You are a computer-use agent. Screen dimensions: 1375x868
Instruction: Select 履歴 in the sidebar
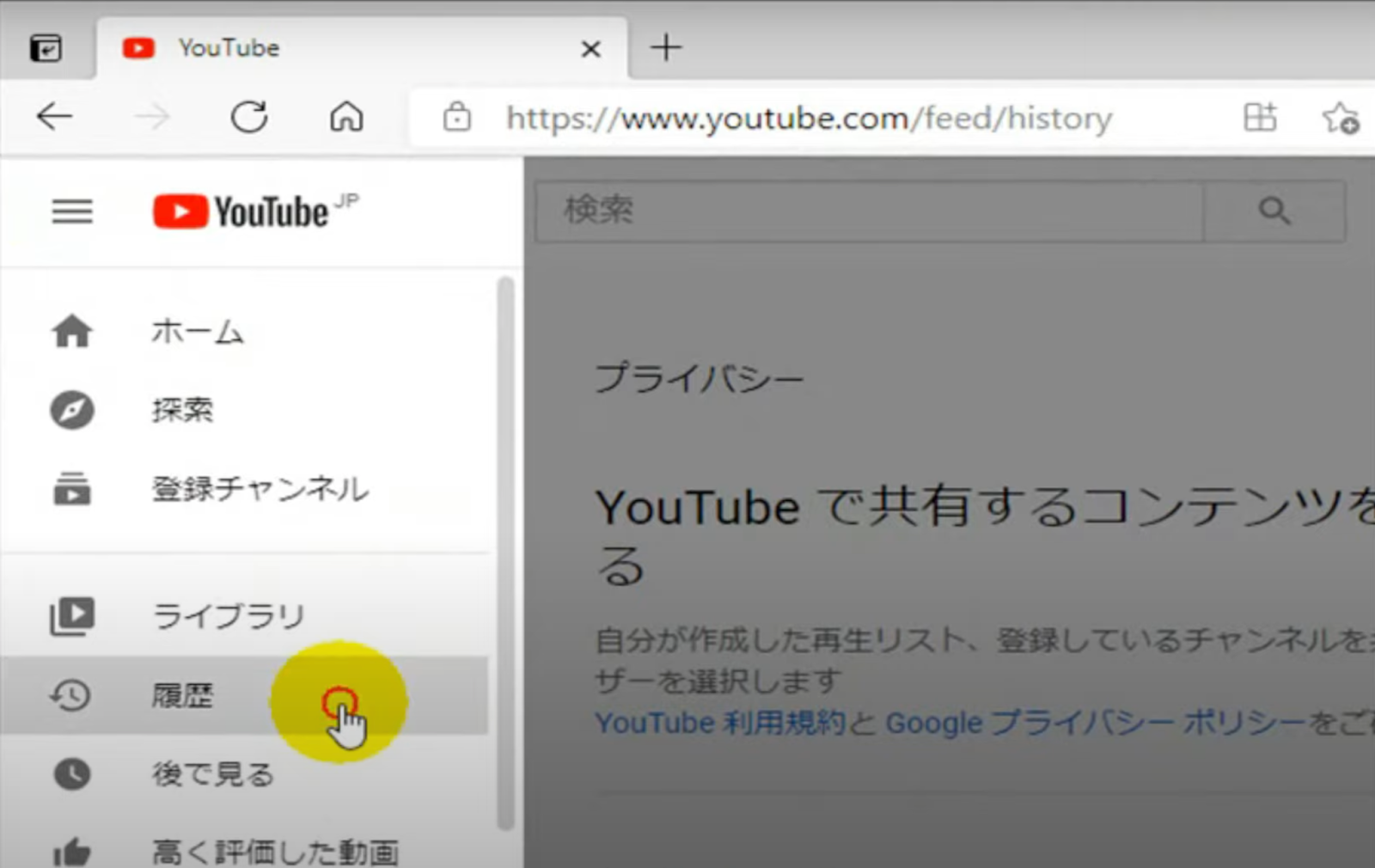[x=245, y=695]
